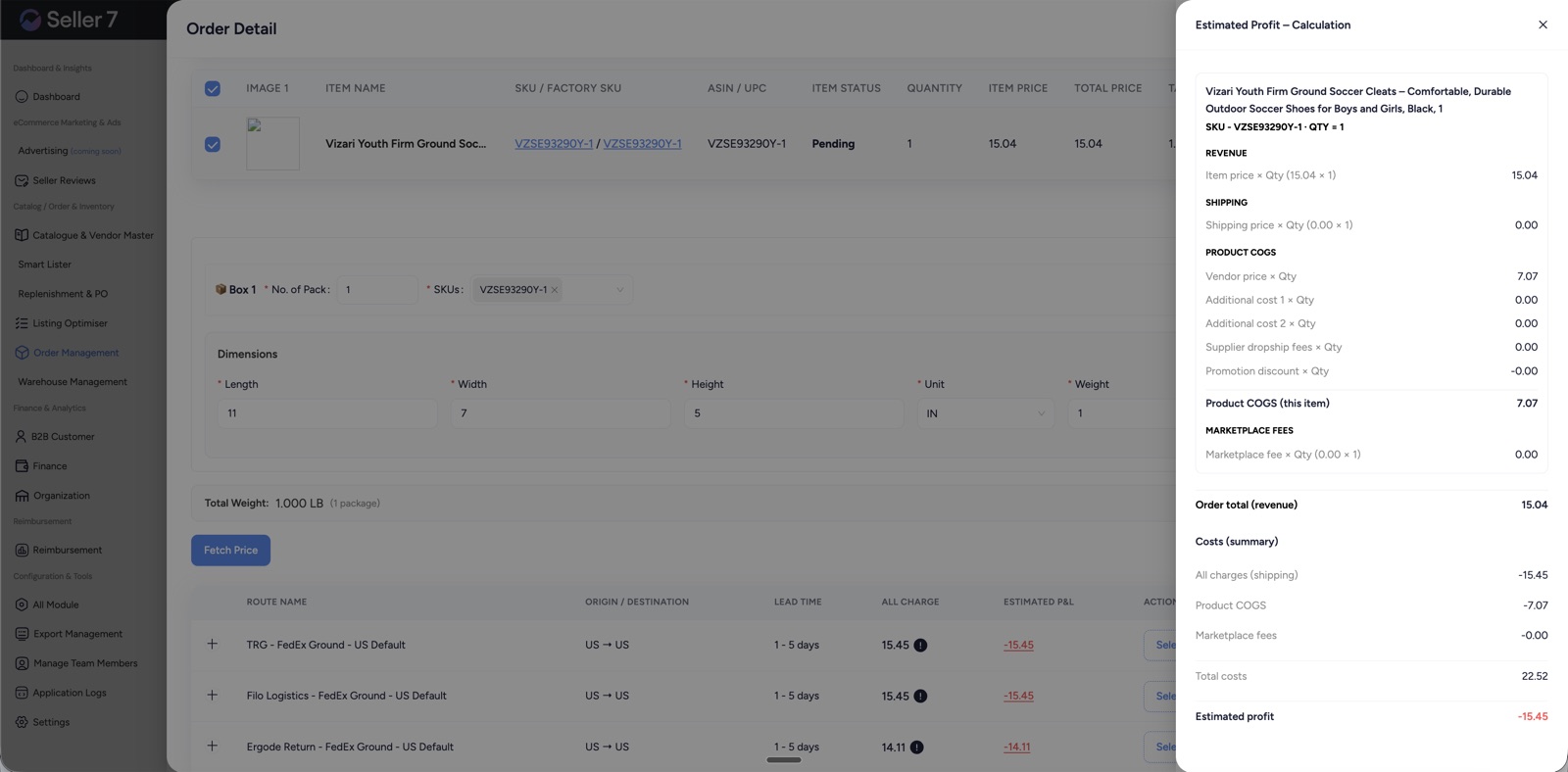Click the Fetch Price button

click(x=230, y=551)
